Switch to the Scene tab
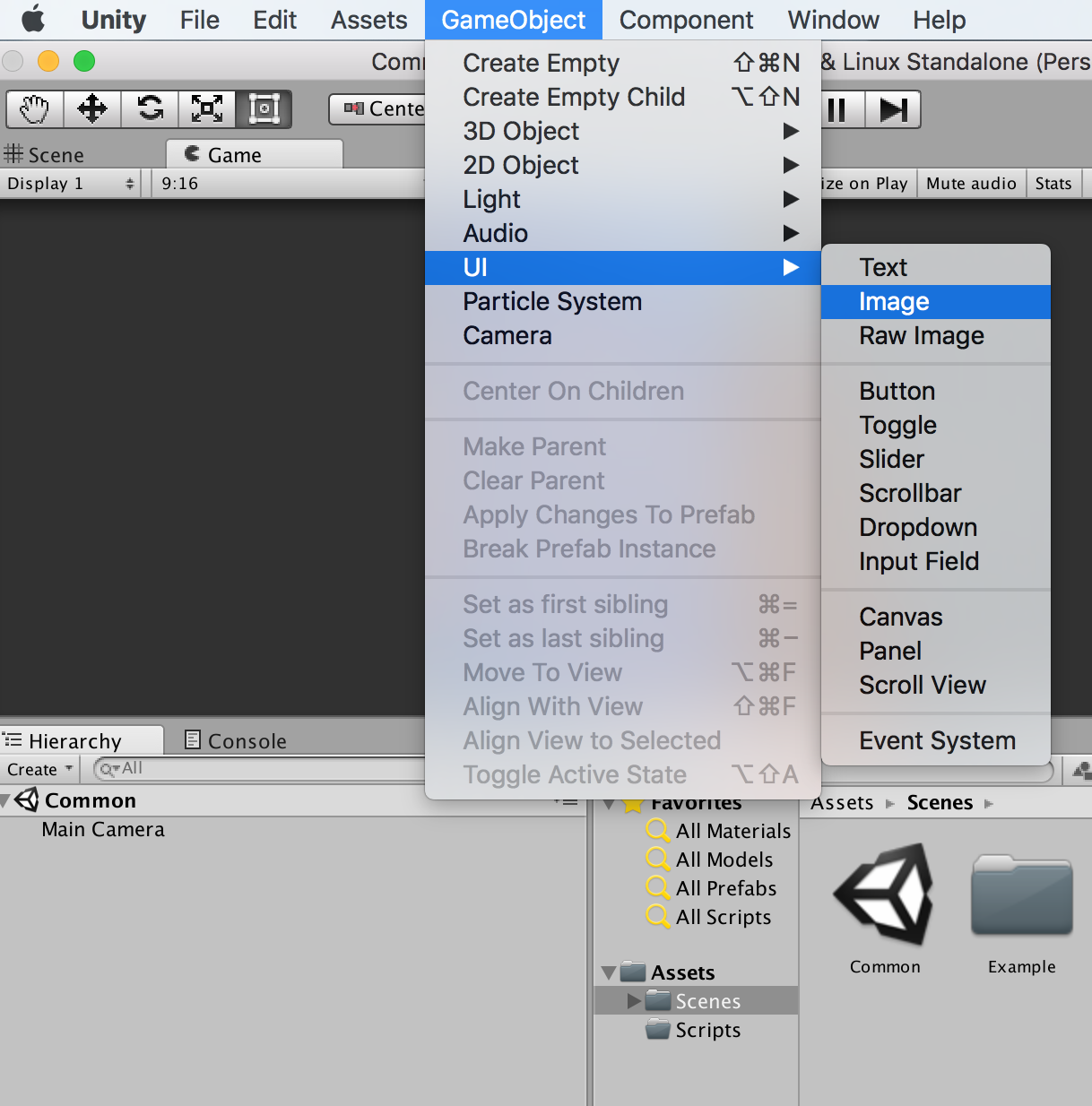Image resolution: width=1092 pixels, height=1106 pixels. (x=45, y=155)
